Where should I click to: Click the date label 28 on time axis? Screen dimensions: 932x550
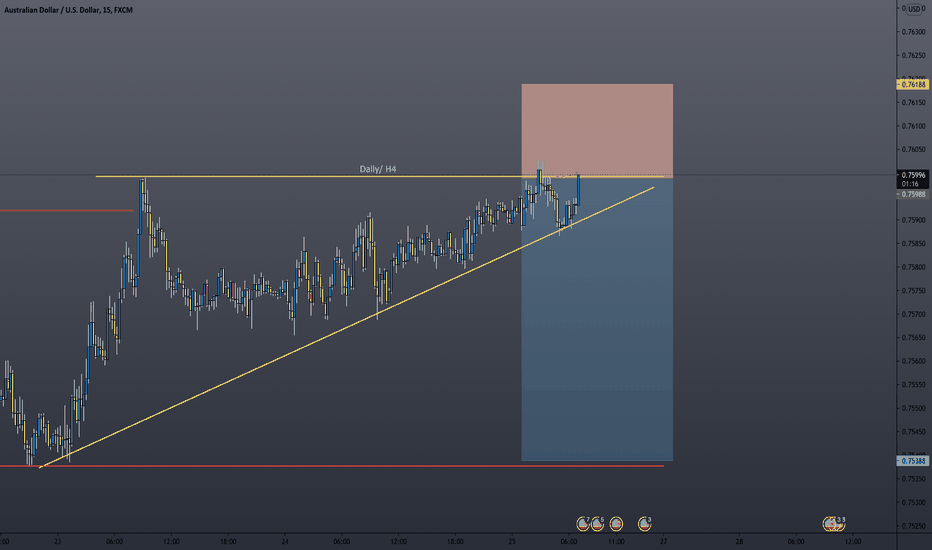[739, 542]
